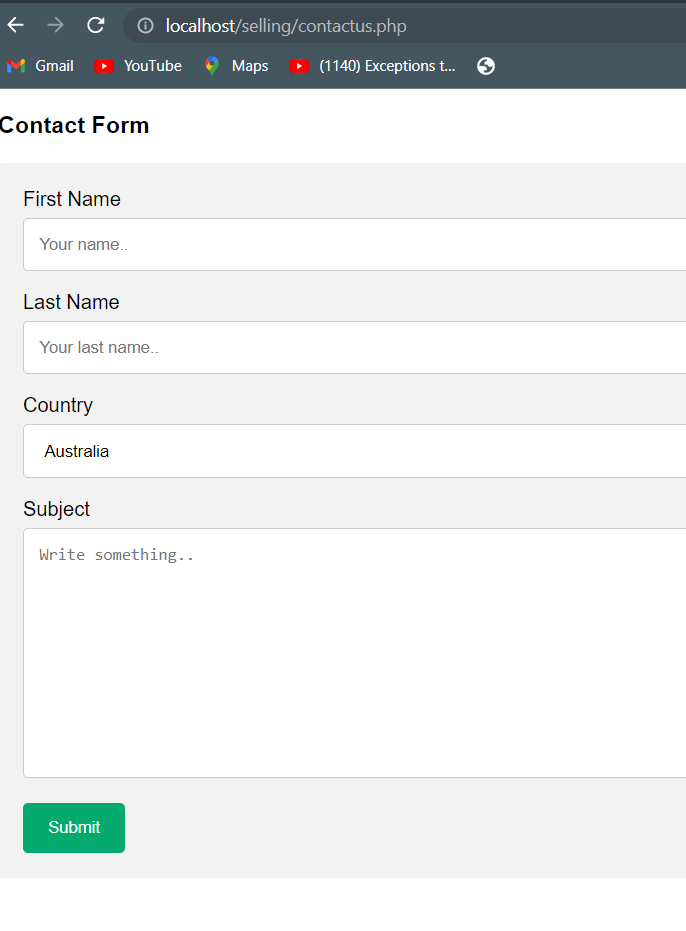Click the First Name input field
The height and width of the screenshot is (931, 686).
click(x=350, y=244)
